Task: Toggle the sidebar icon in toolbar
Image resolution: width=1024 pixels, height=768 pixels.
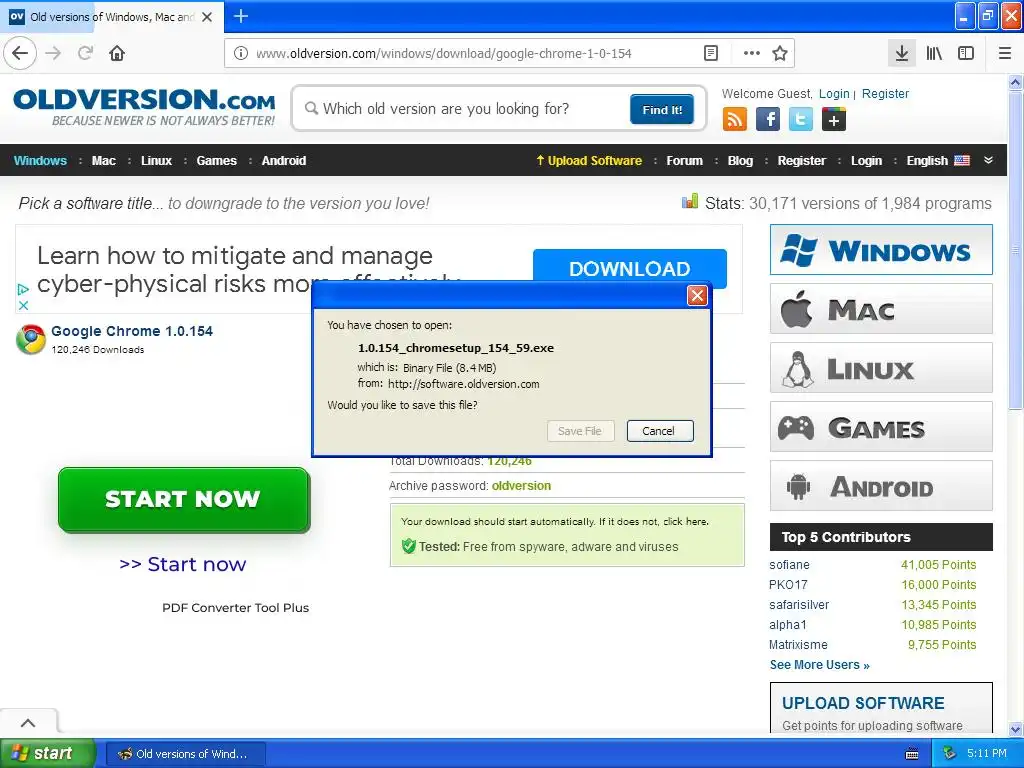Action: click(x=966, y=53)
